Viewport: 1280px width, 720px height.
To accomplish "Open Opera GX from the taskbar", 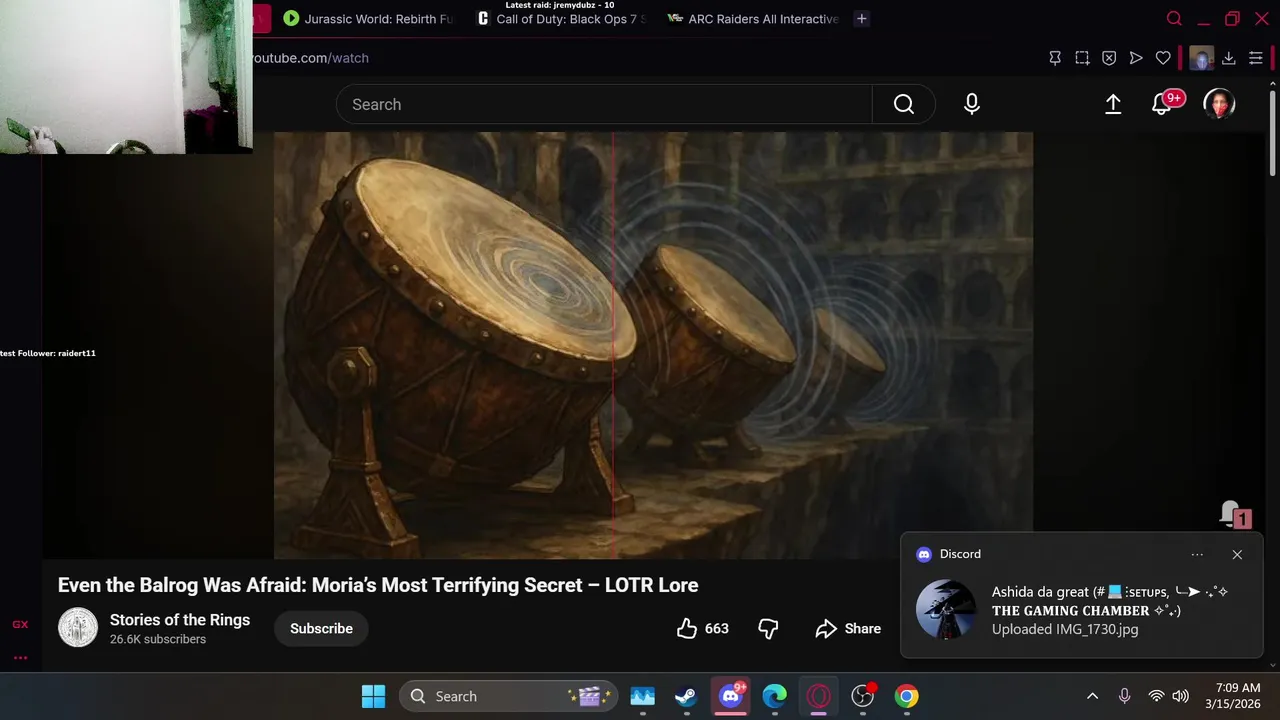I will click(x=818, y=696).
